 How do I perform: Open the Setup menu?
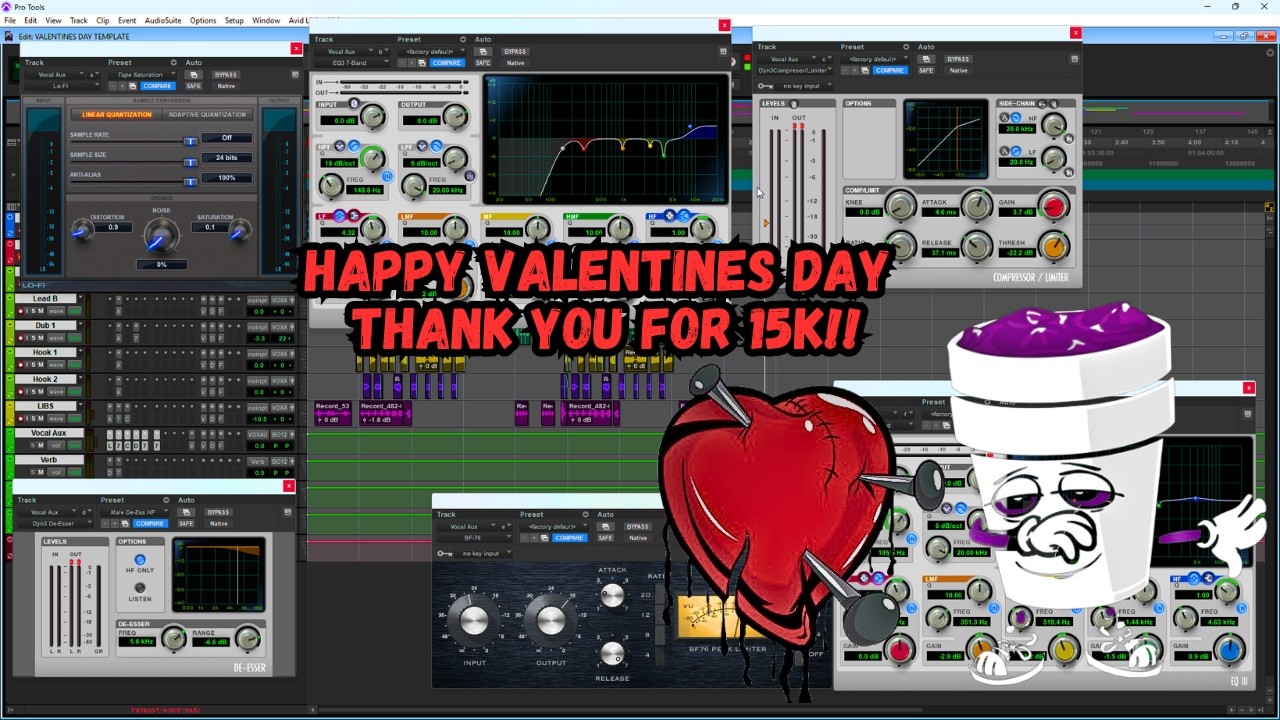tap(234, 20)
